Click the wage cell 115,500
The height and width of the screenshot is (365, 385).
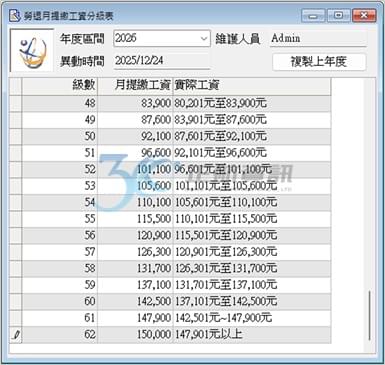click(135, 219)
